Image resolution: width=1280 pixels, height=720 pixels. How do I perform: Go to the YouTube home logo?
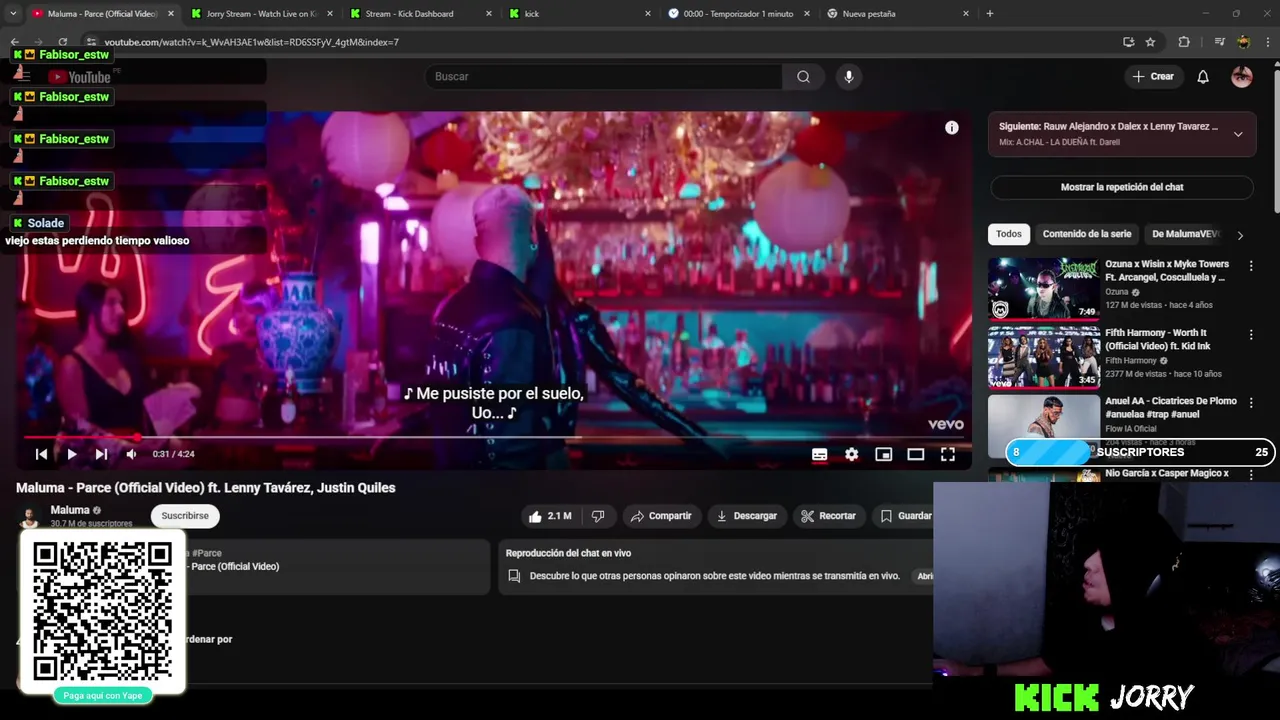pos(79,77)
